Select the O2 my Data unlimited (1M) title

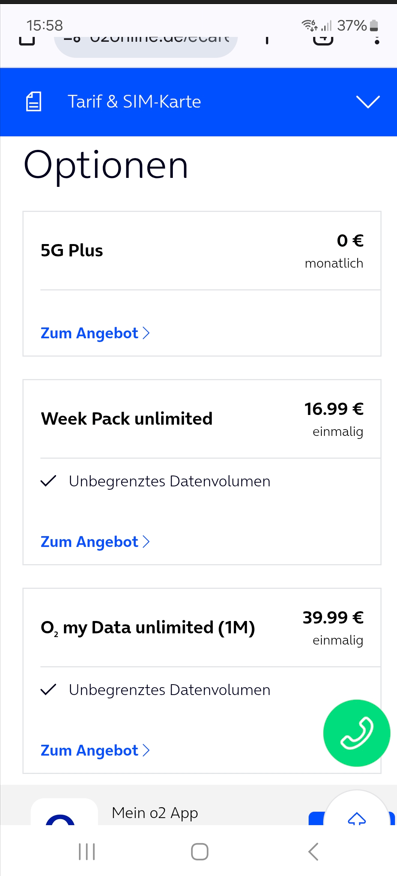point(148,628)
